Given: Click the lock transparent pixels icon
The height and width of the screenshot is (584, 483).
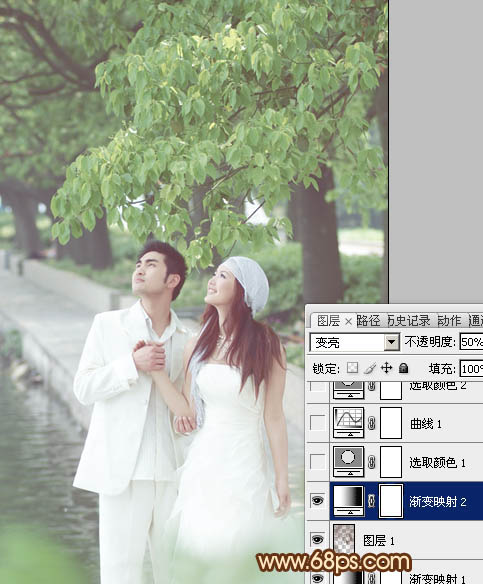Looking at the screenshot, I should point(352,368).
